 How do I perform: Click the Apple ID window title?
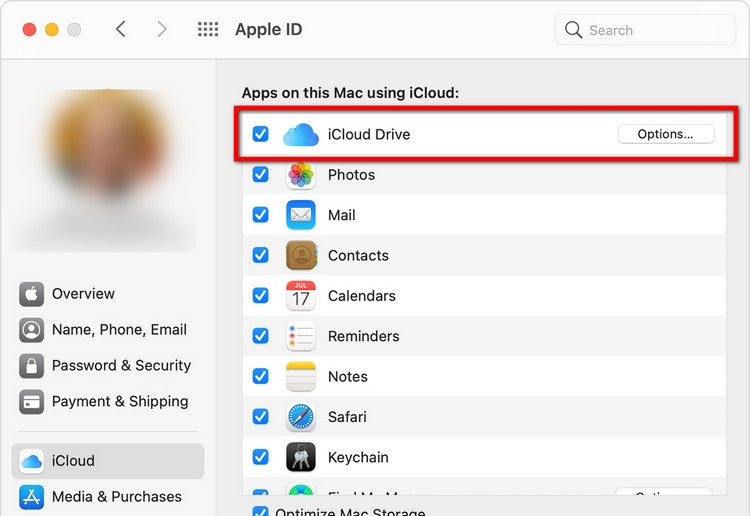point(268,30)
